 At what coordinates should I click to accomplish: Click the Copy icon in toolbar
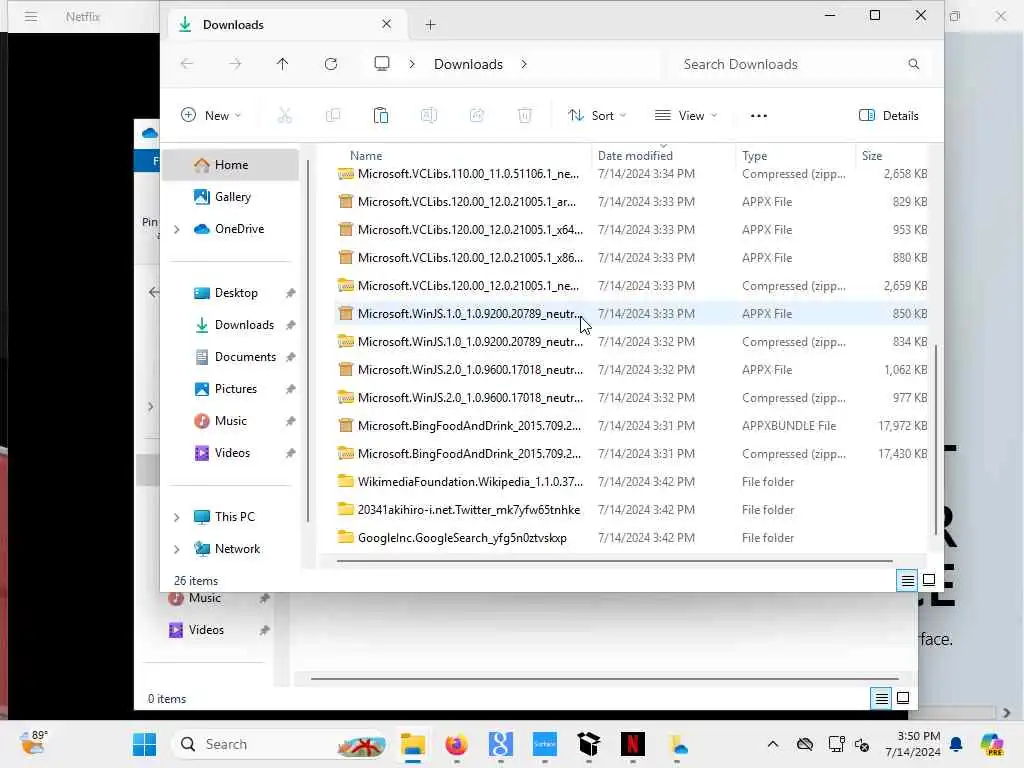(x=333, y=116)
